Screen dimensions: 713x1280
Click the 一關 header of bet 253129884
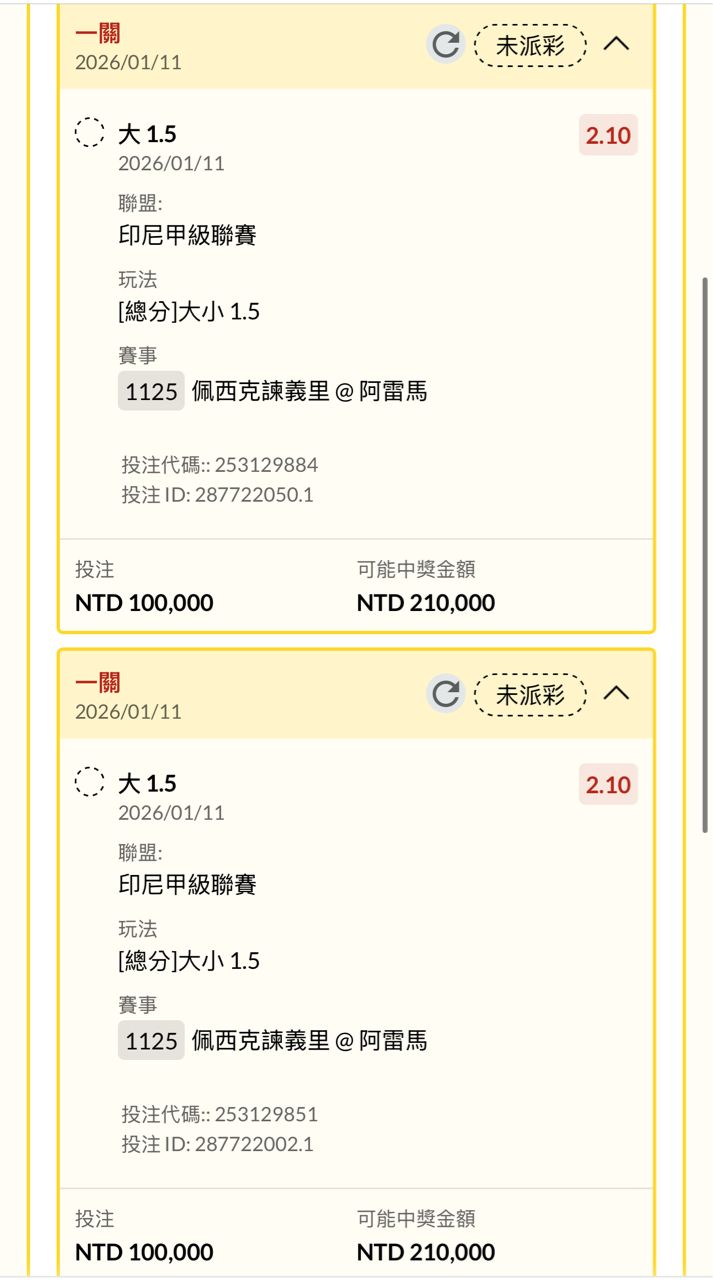coord(98,34)
